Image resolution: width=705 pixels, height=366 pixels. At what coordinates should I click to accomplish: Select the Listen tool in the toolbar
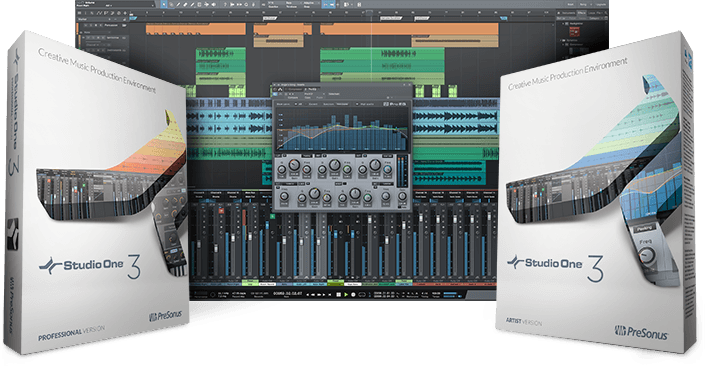[214, 4]
